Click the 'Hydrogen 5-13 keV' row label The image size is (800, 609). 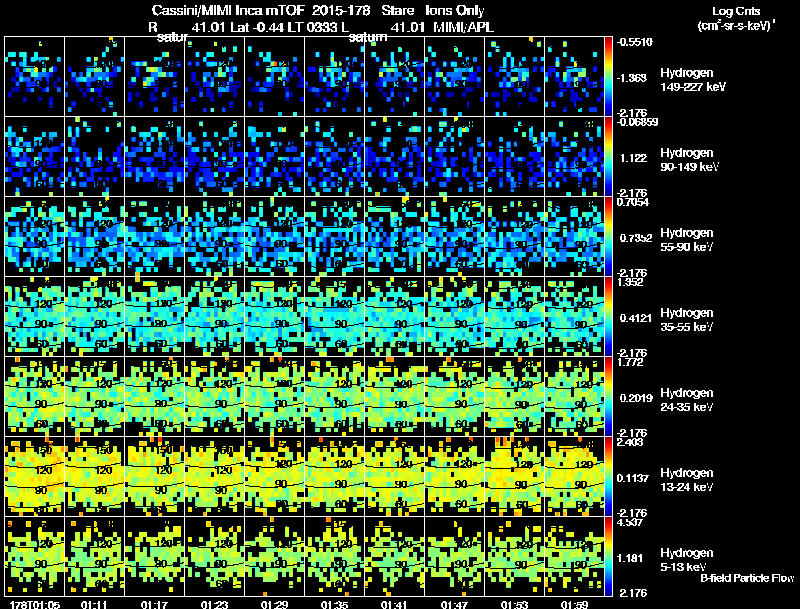[x=687, y=560]
